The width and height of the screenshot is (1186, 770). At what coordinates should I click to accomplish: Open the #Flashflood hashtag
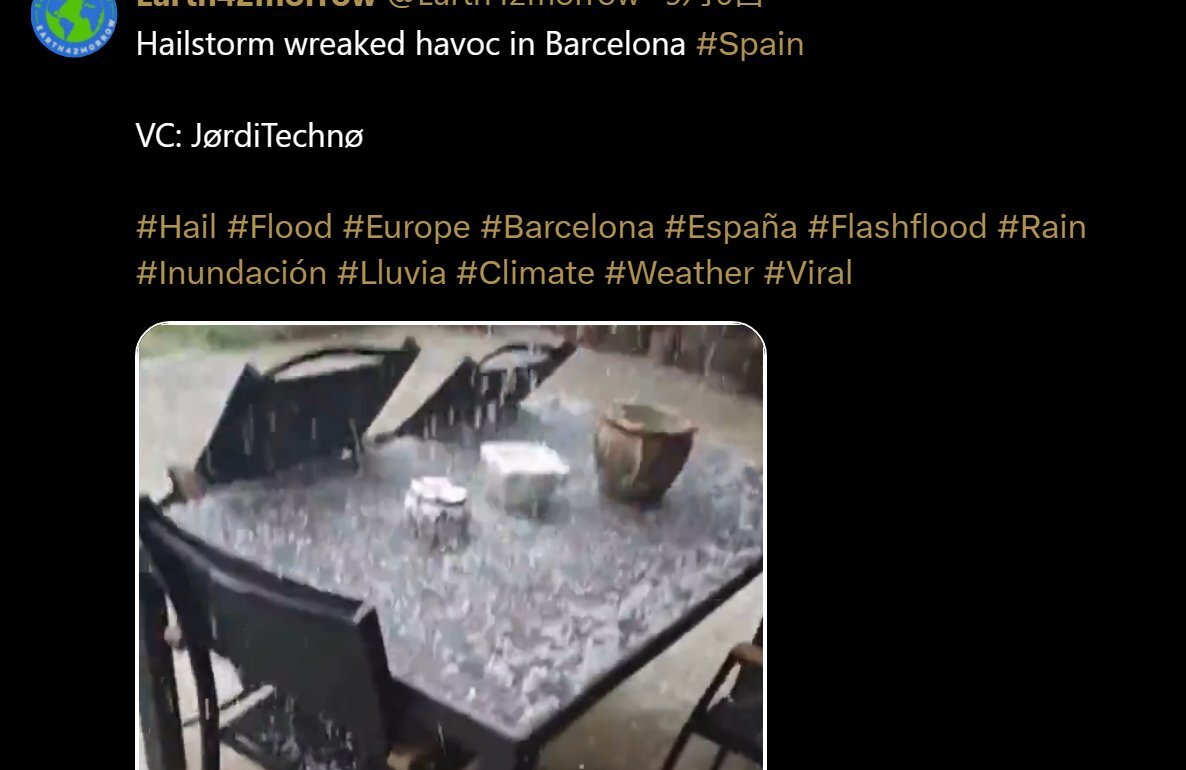pyautogui.click(x=897, y=227)
